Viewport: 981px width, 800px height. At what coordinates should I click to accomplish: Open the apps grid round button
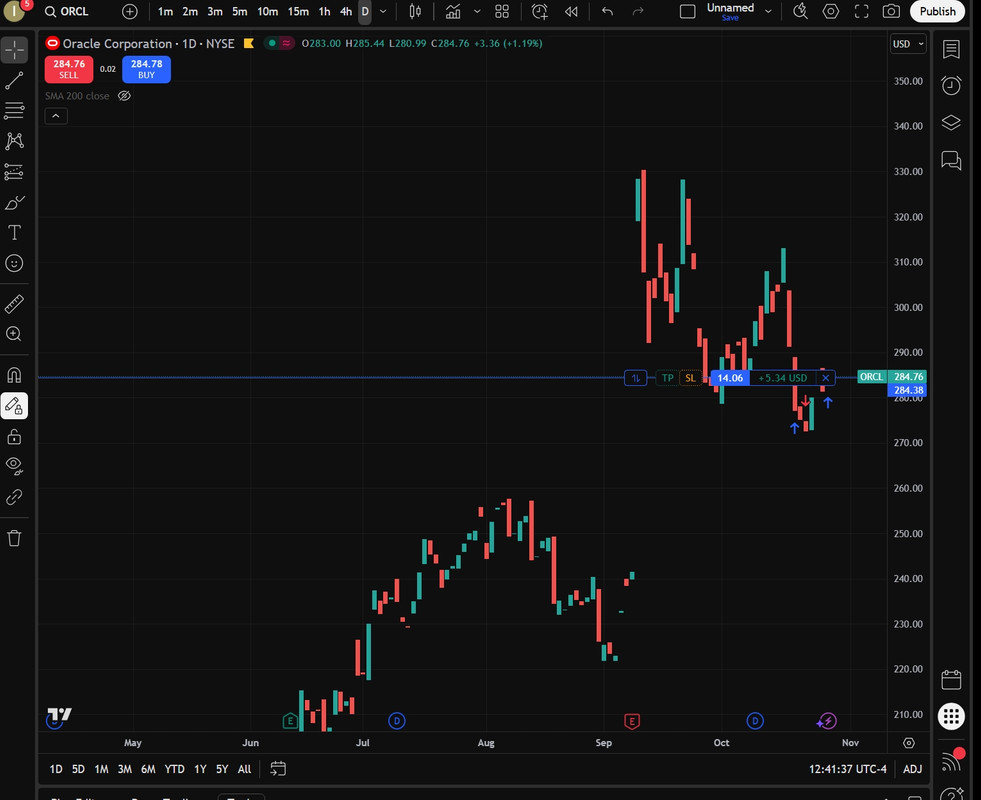pyautogui.click(x=951, y=716)
